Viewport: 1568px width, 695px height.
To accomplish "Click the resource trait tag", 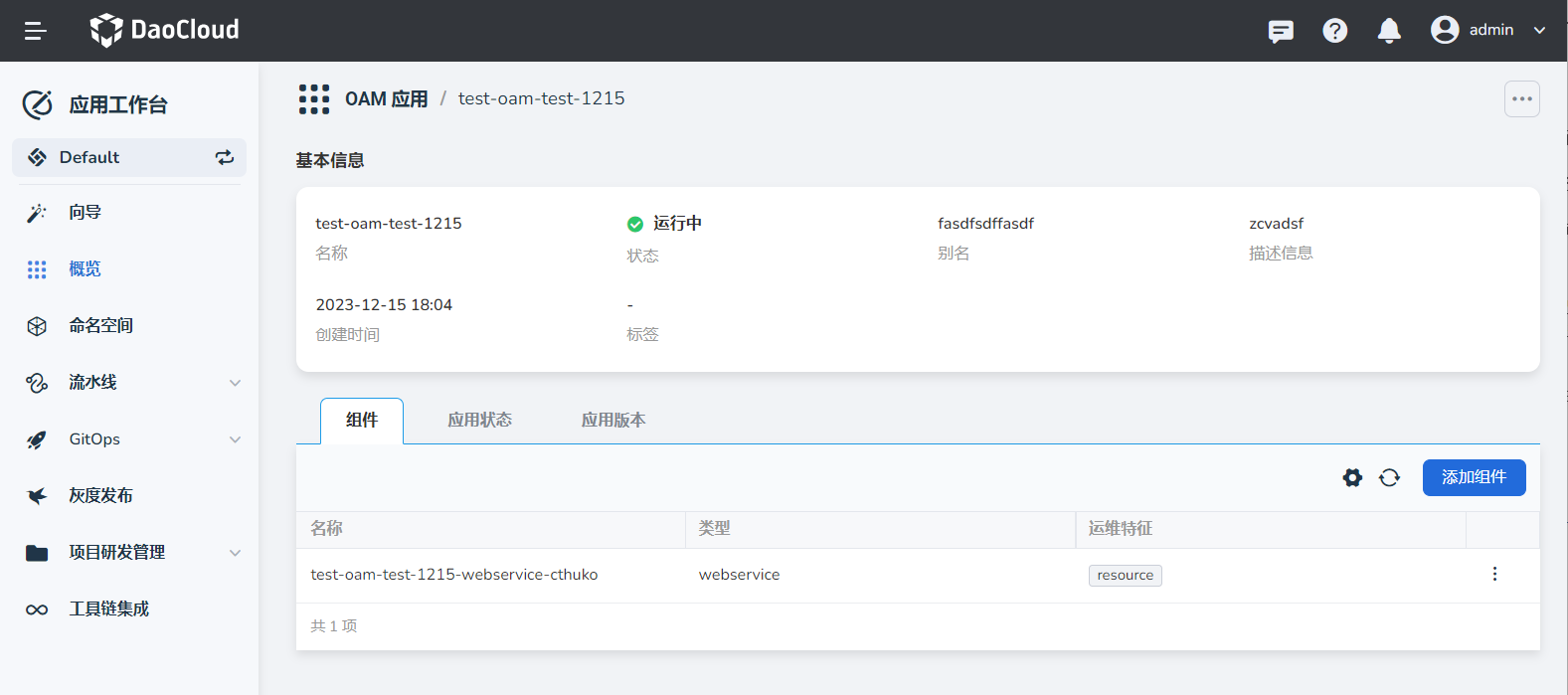I will point(1125,576).
